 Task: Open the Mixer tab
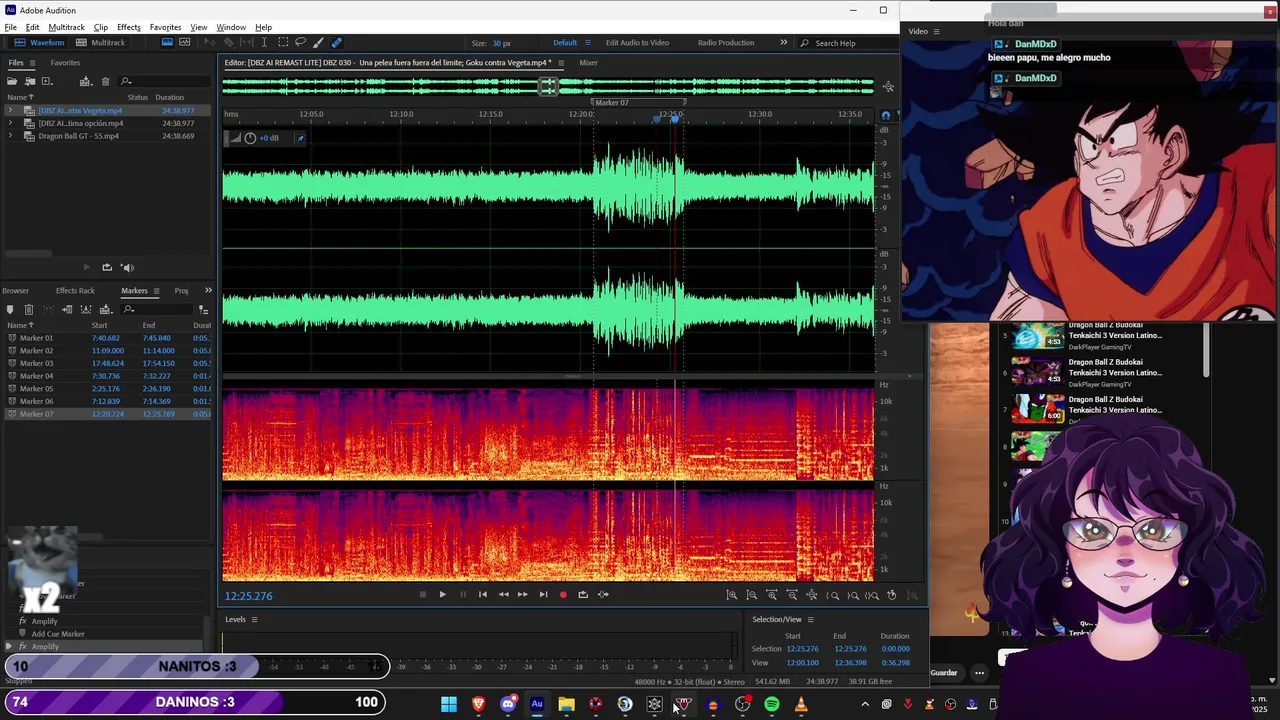pyautogui.click(x=588, y=63)
